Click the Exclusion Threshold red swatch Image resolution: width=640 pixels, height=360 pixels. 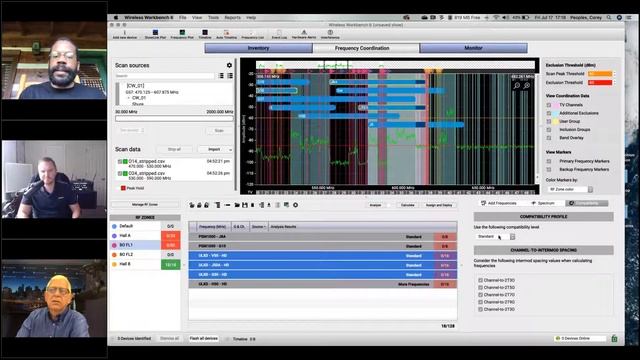coord(600,82)
